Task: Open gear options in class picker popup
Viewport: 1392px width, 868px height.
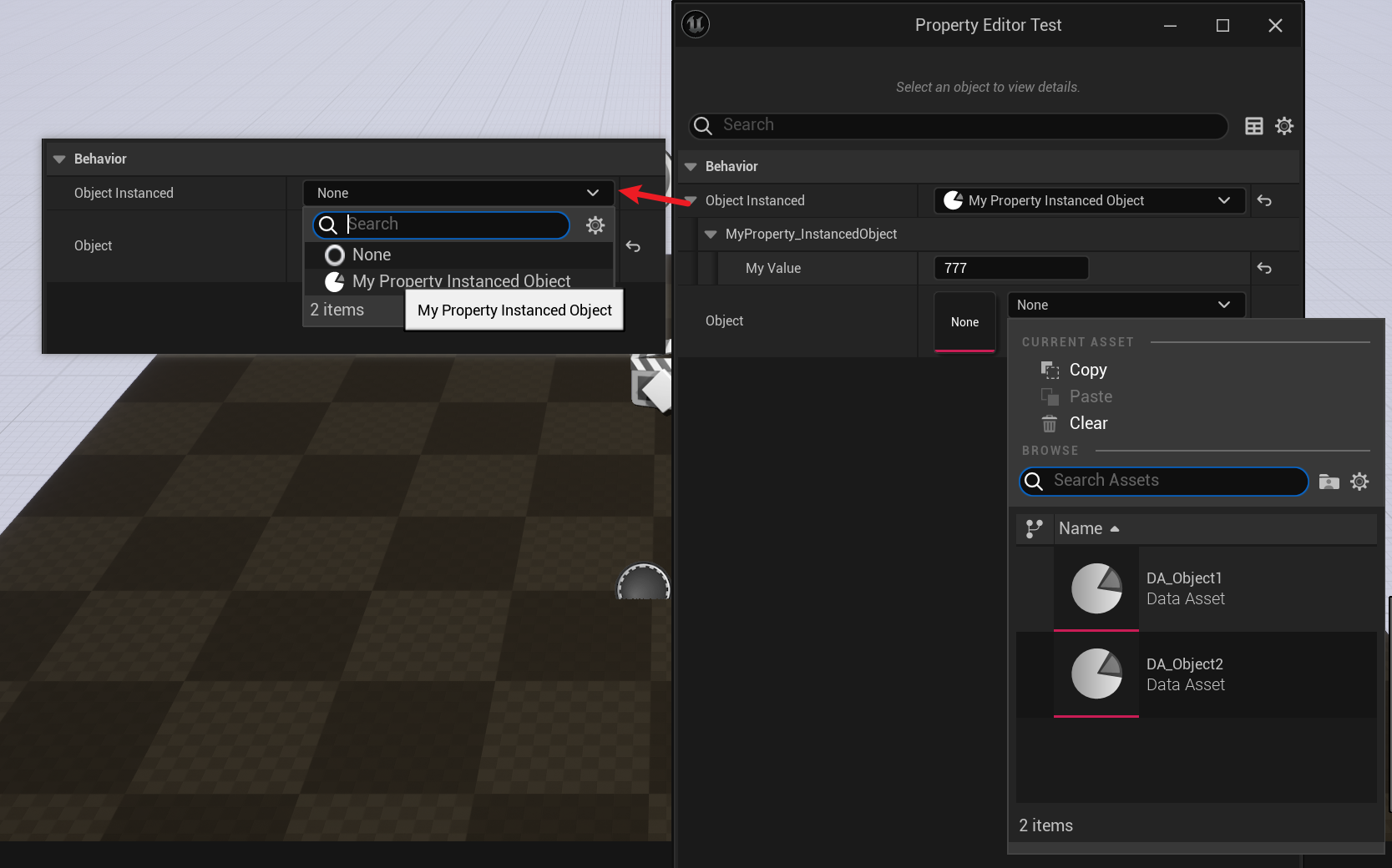Action: pos(595,225)
